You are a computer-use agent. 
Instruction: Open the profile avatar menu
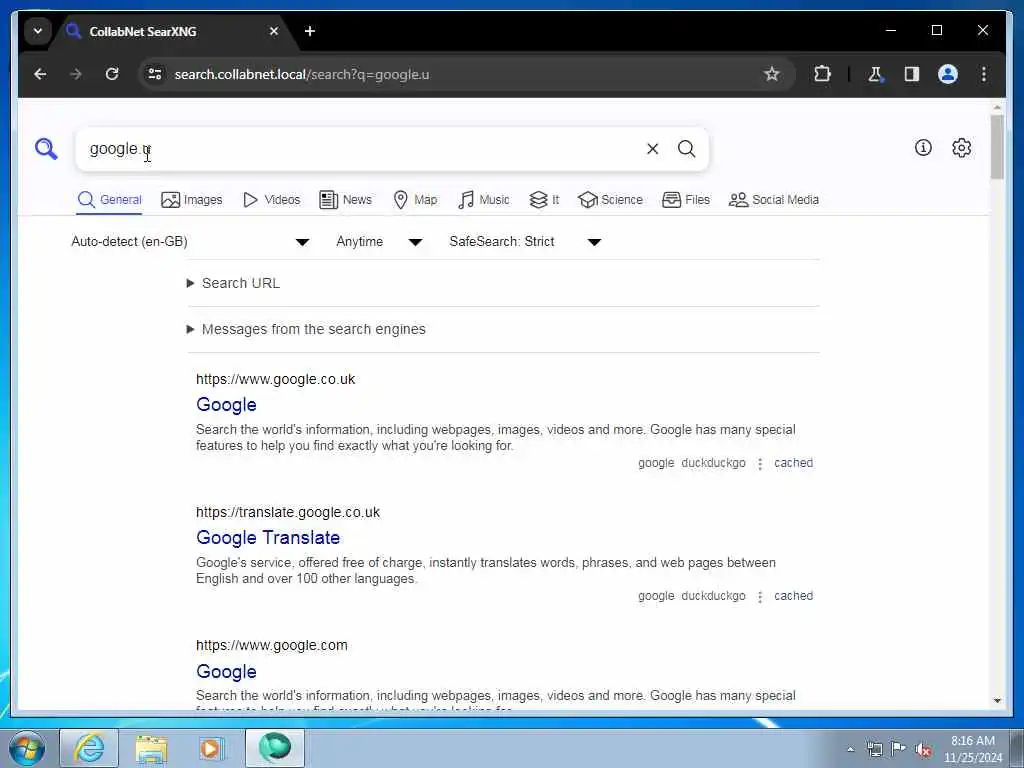948,74
